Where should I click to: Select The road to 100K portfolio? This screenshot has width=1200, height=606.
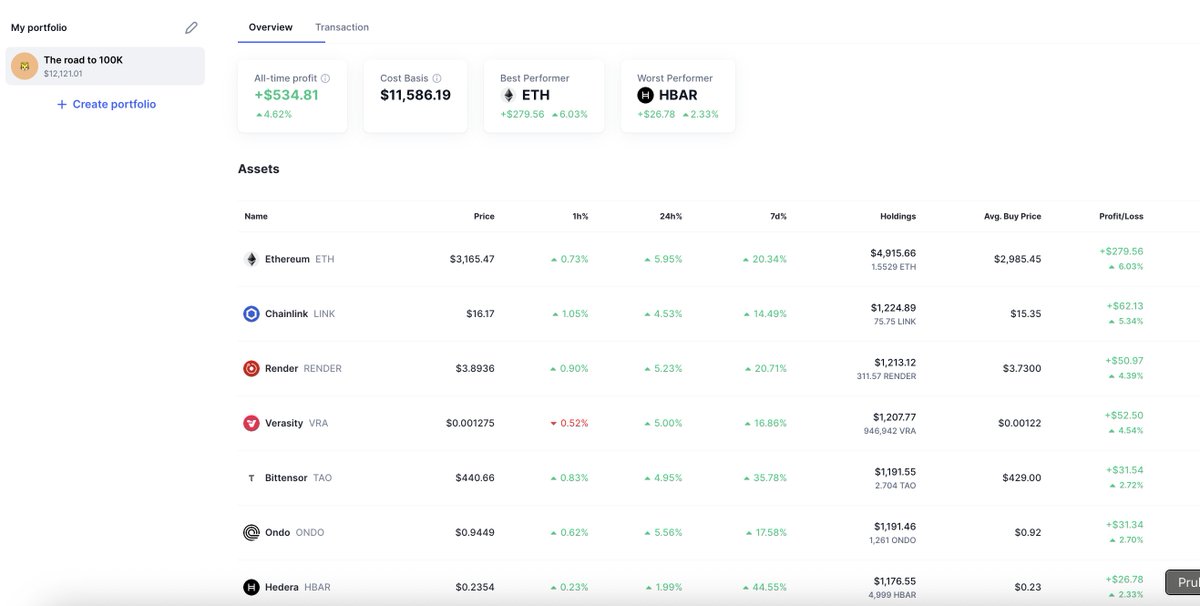click(x=105, y=66)
